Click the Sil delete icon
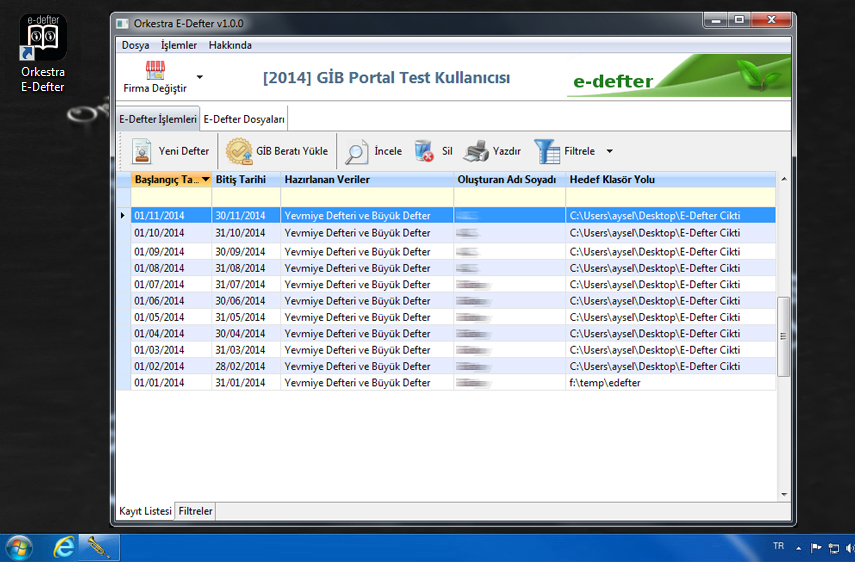The height and width of the screenshot is (562, 855). 424,151
